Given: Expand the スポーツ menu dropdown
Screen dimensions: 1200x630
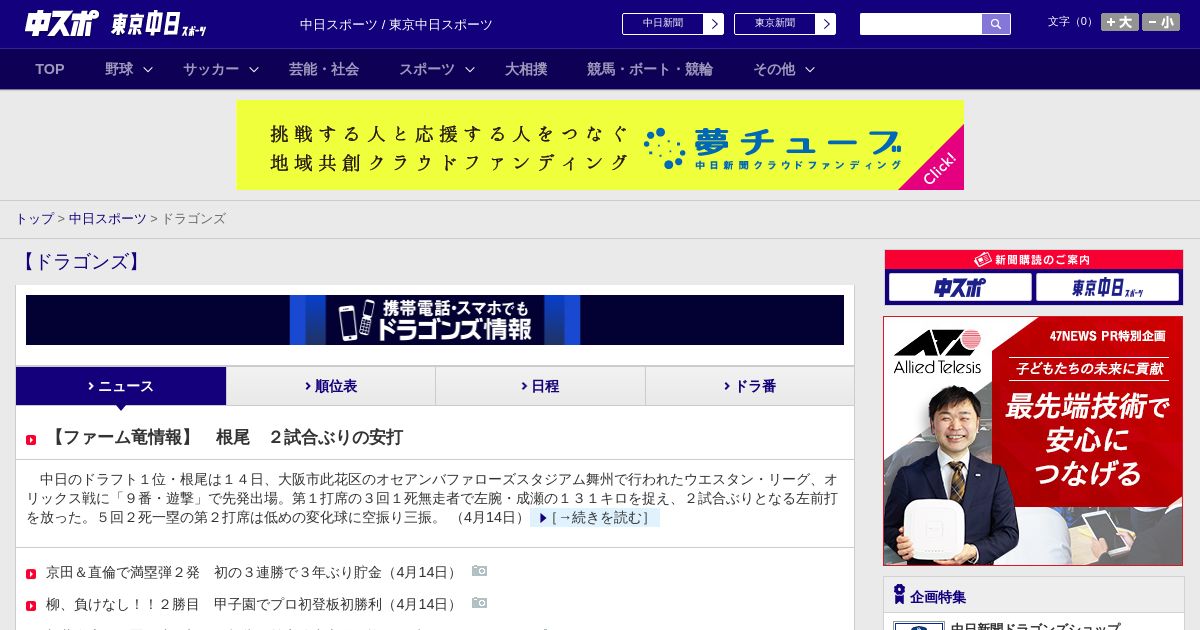Looking at the screenshot, I should point(437,69).
